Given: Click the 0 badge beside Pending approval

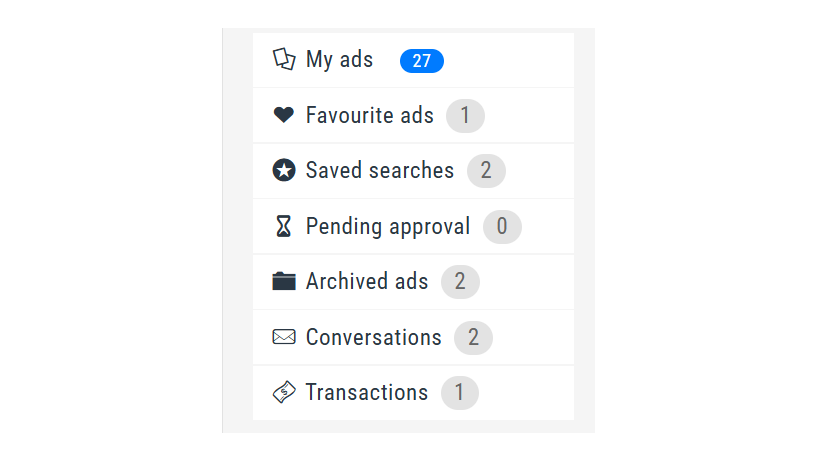Looking at the screenshot, I should [x=502, y=226].
